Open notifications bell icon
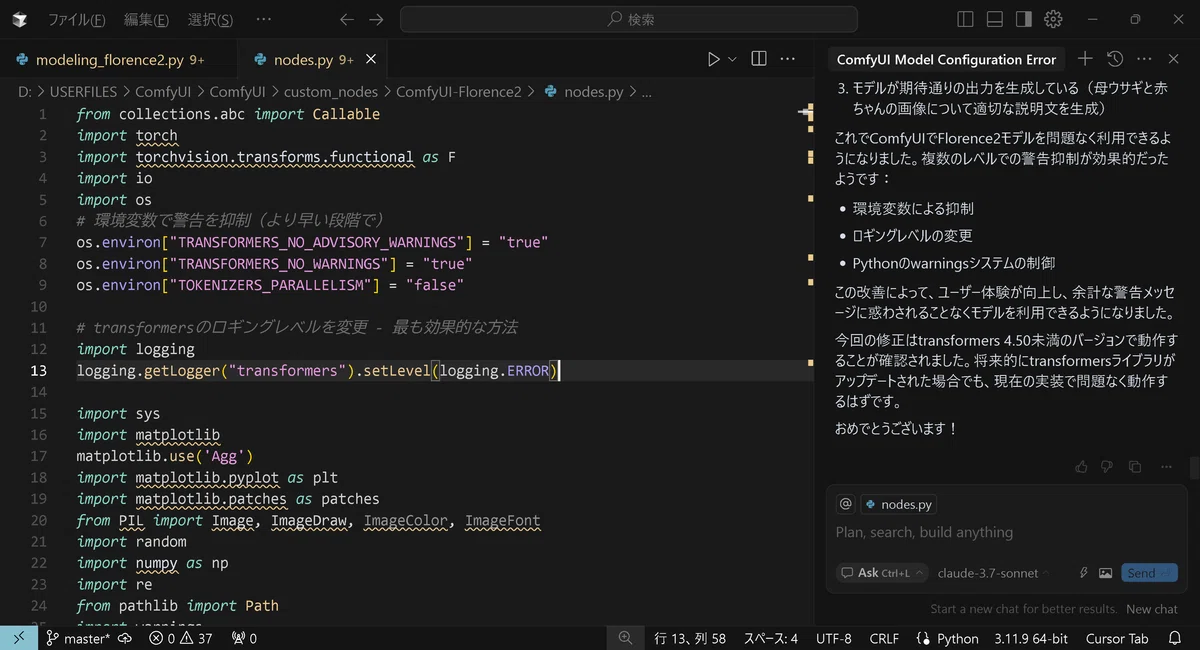 [1174, 638]
